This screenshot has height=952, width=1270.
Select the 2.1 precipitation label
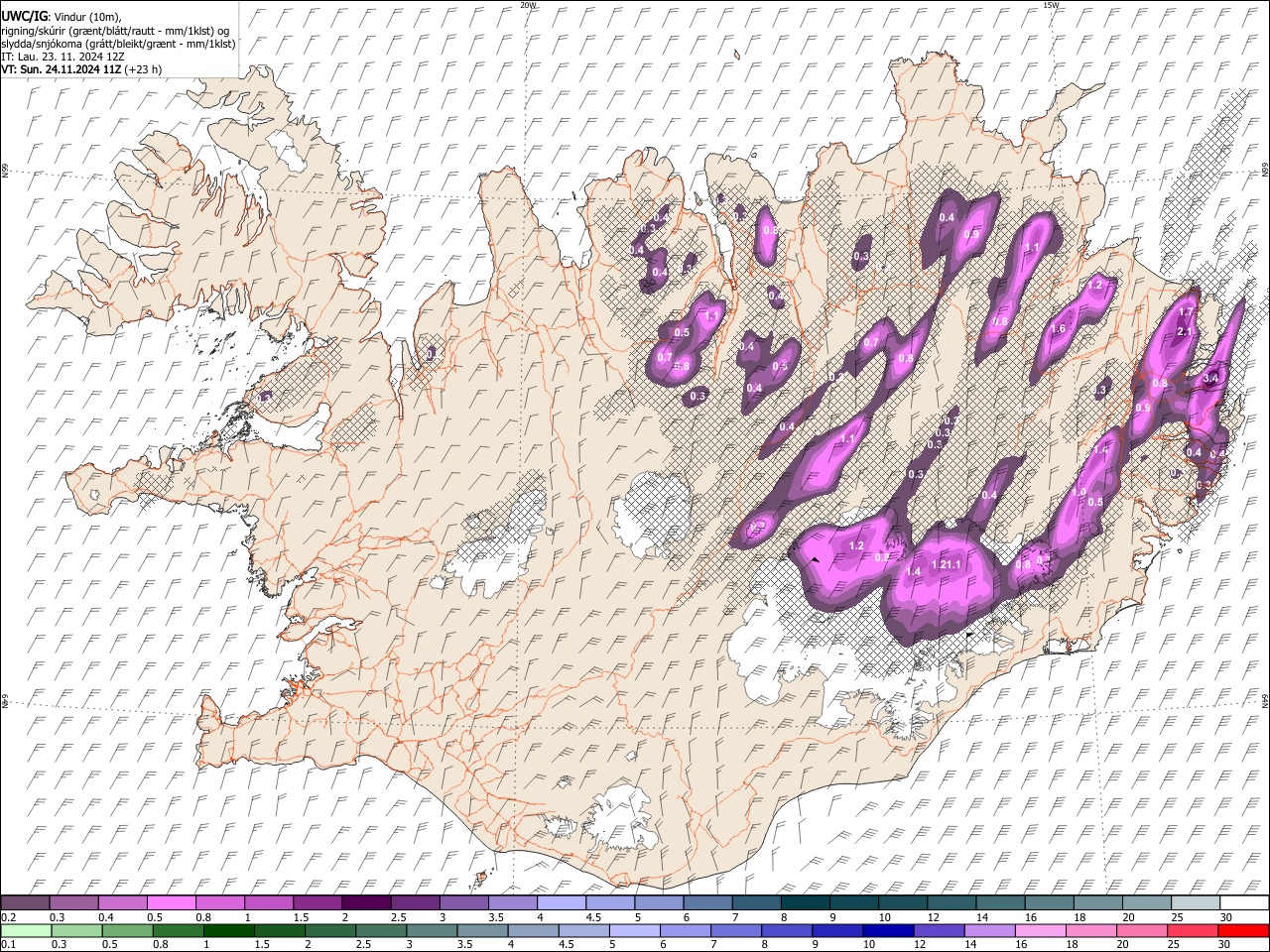coord(1184,332)
